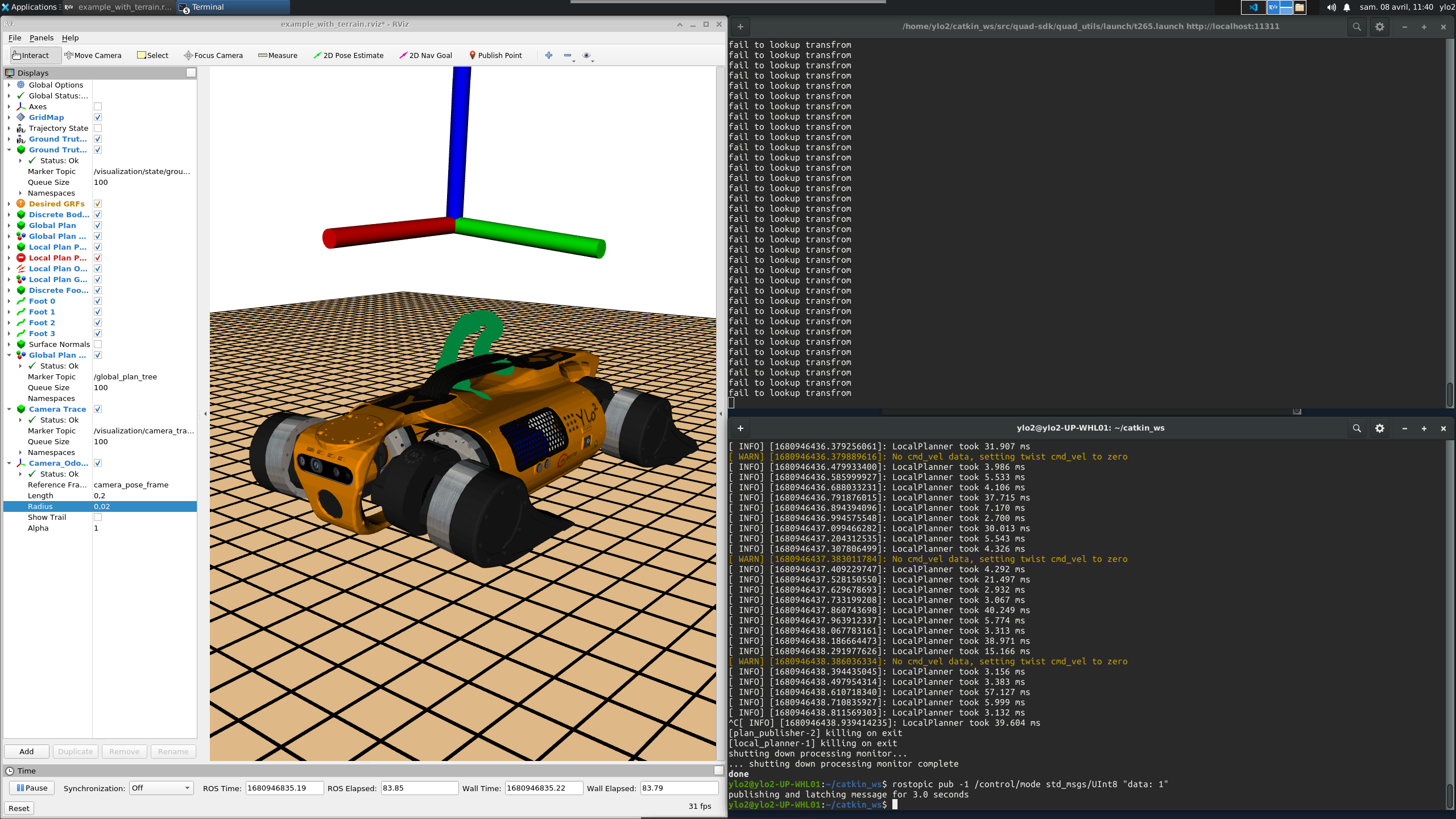
Task: Activate the Move Camera tool
Action: [93, 55]
